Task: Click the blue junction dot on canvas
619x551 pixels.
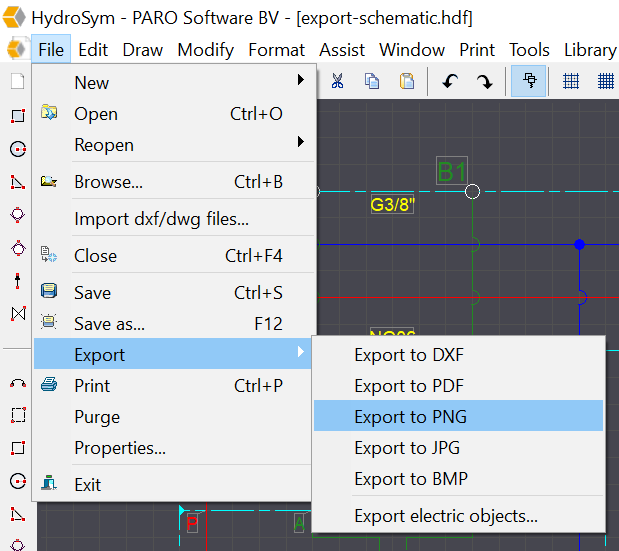Action: [579, 244]
